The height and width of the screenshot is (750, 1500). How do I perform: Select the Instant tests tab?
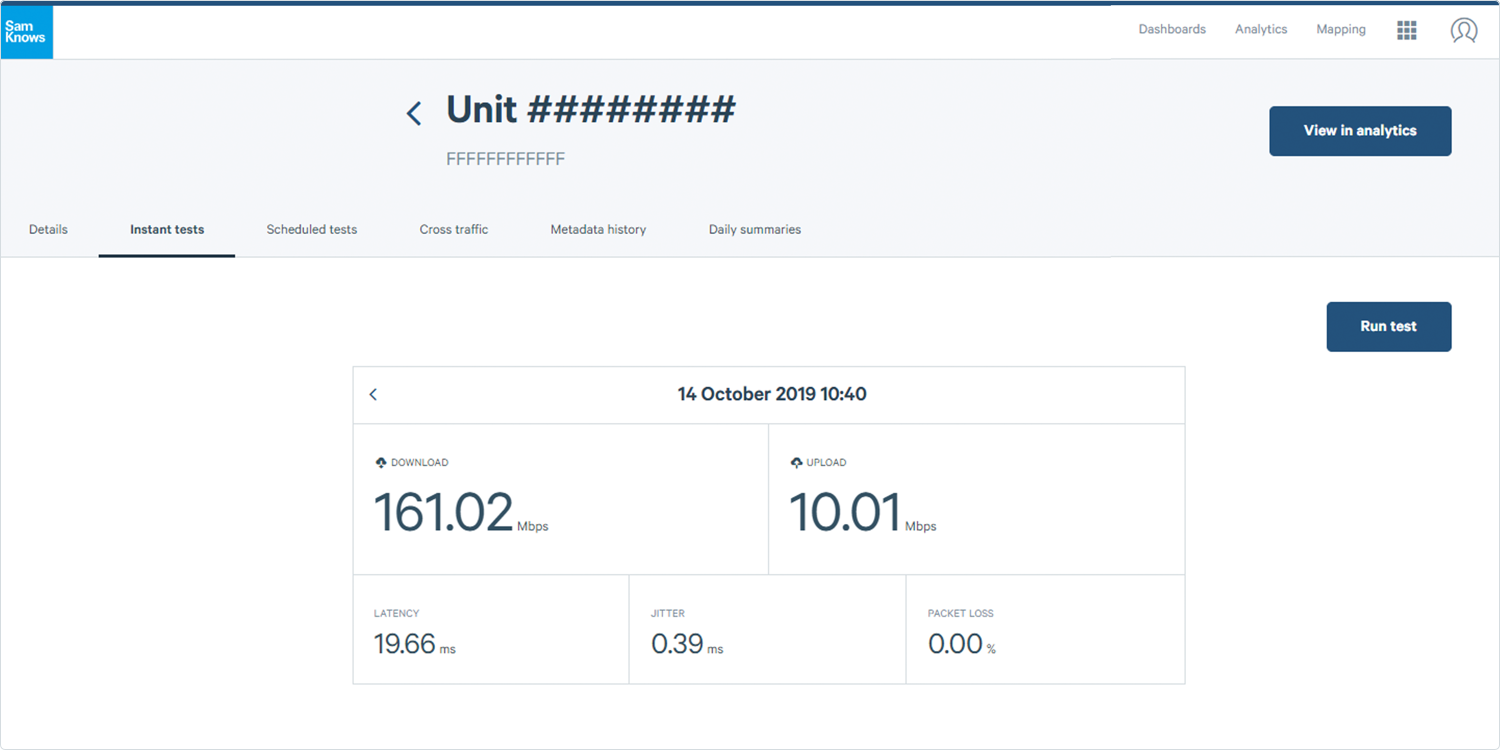[x=167, y=230]
